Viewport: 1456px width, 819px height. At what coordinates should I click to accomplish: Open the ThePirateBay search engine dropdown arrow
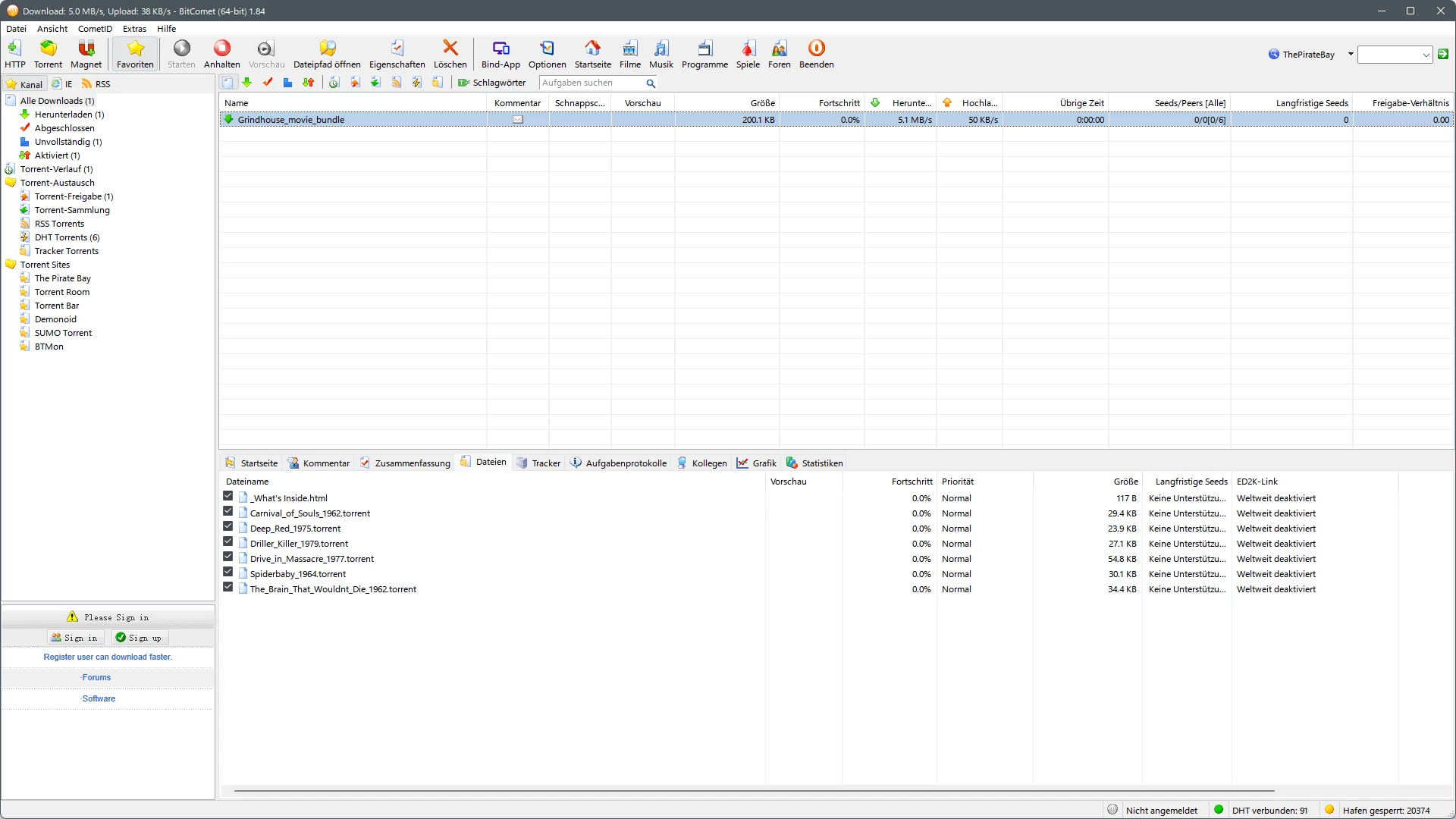[x=1351, y=54]
